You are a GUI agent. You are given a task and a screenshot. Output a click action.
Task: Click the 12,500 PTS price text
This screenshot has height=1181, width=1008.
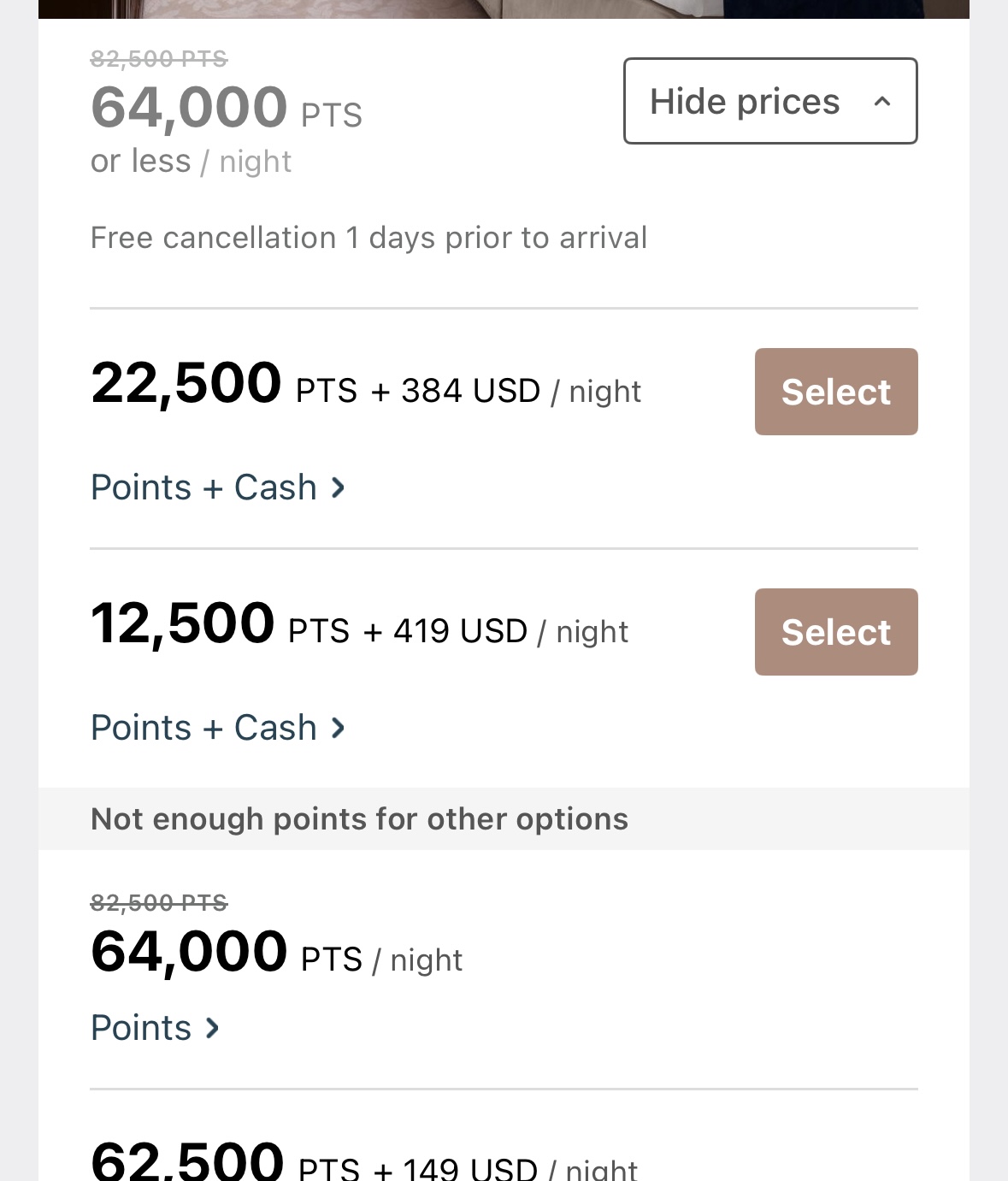pyautogui.click(x=183, y=623)
